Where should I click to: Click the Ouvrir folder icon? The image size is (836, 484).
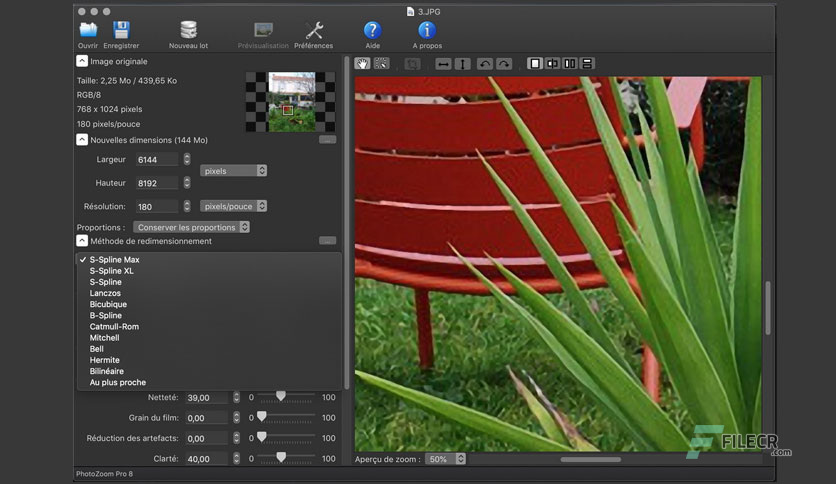(x=88, y=30)
